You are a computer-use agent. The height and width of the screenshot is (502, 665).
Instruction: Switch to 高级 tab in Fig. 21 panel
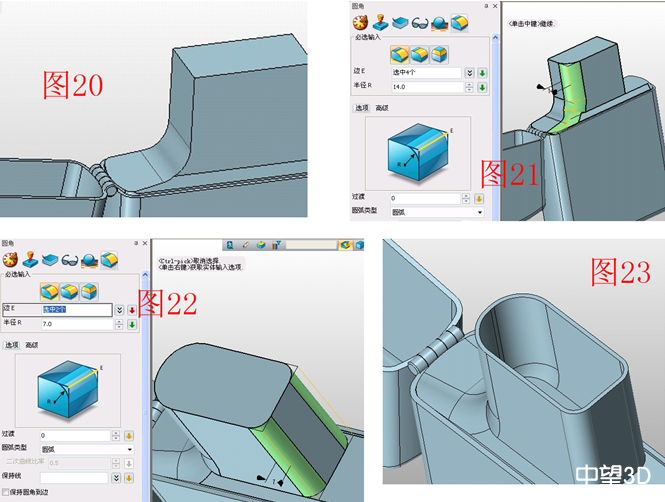click(x=381, y=107)
